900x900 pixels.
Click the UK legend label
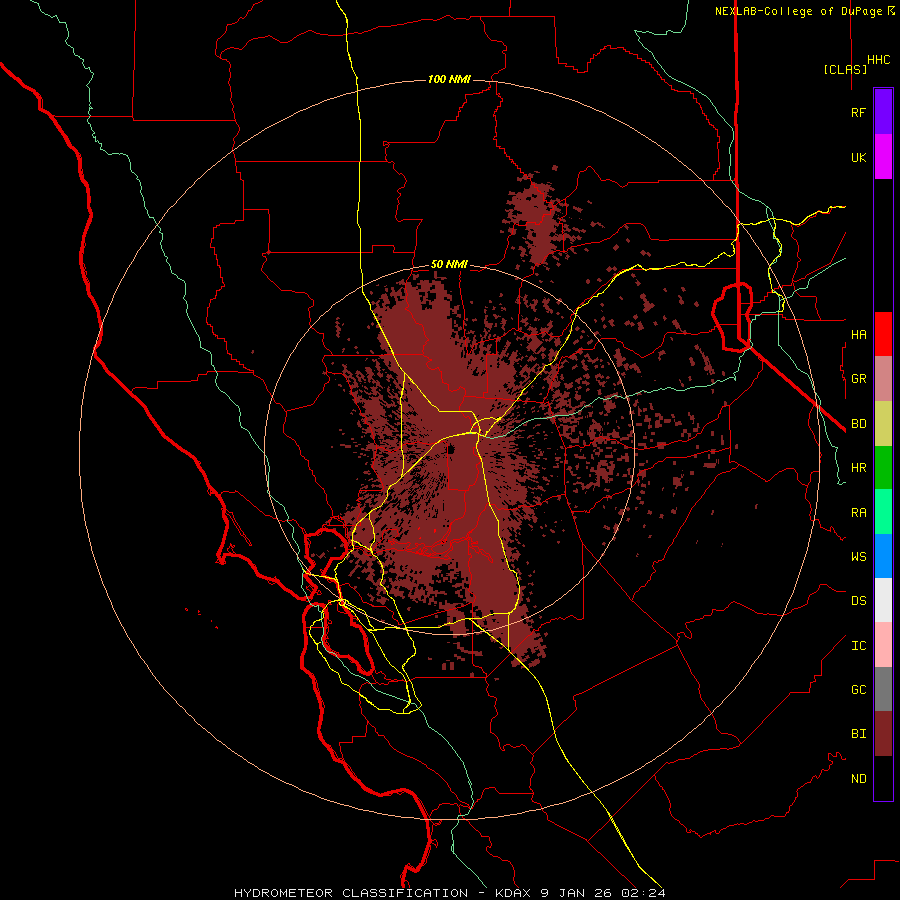click(x=858, y=158)
